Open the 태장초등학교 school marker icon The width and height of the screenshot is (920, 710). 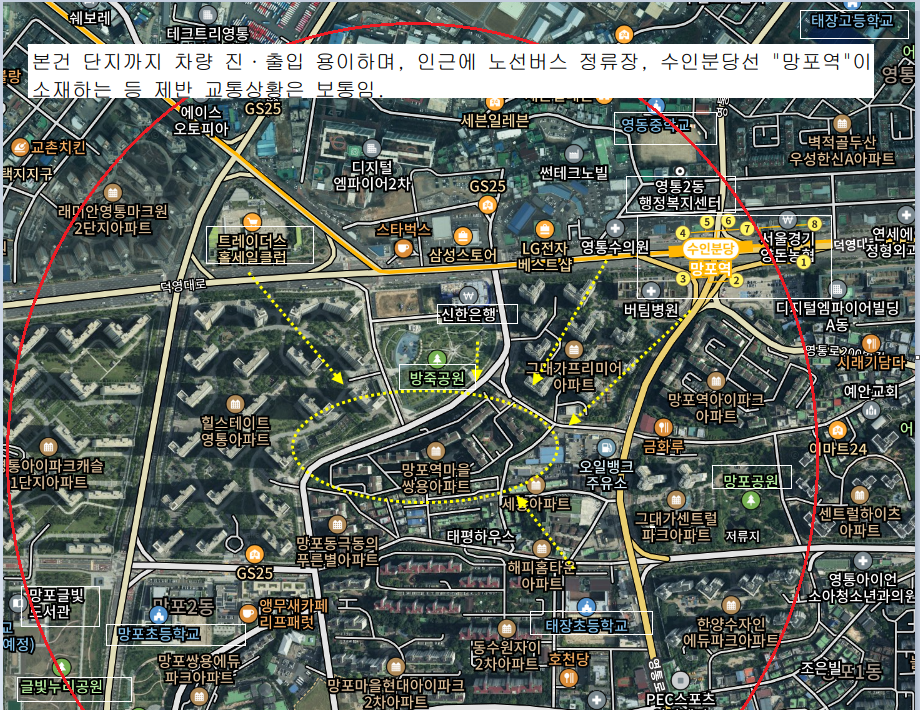(x=586, y=607)
